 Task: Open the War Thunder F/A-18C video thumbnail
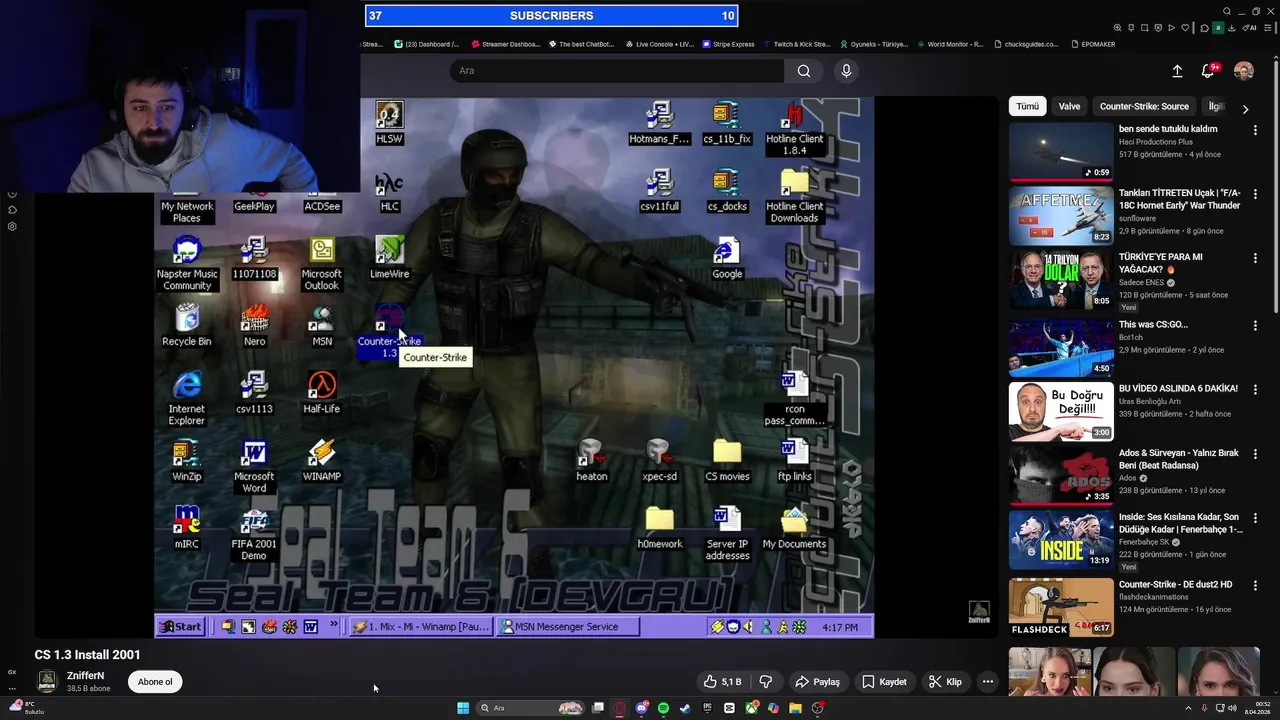tap(1061, 215)
